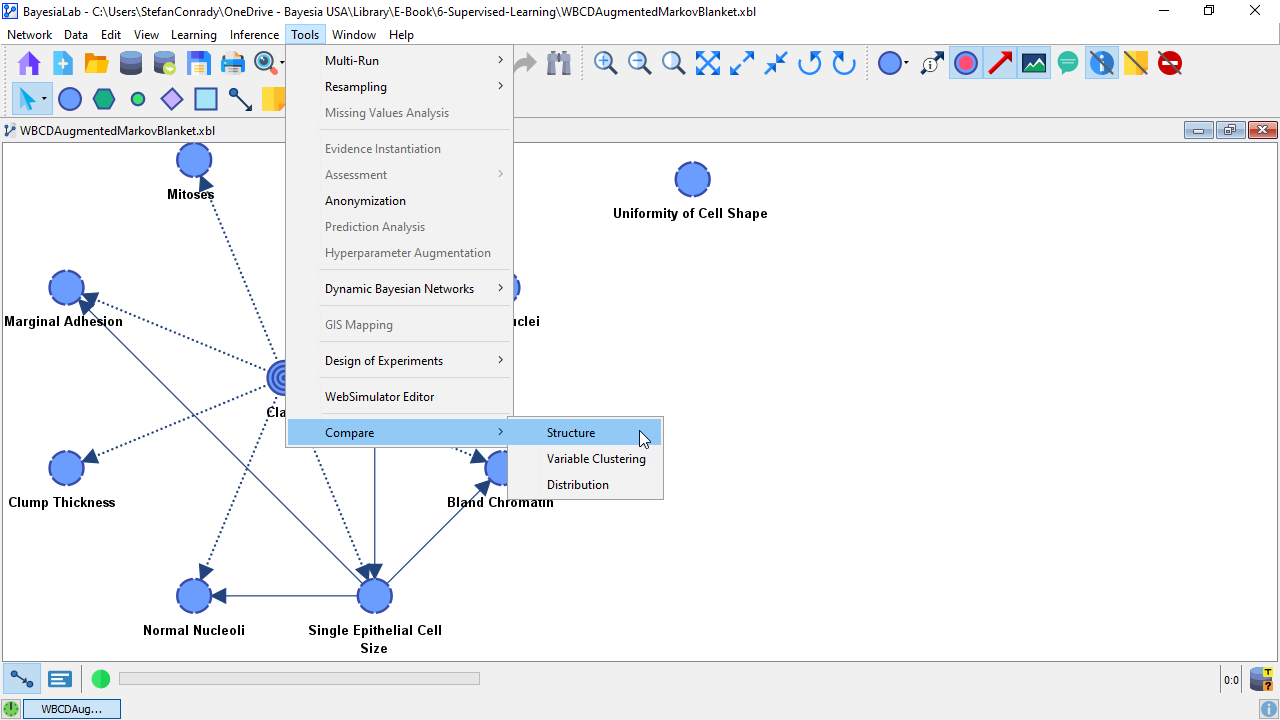Click the arrow-with-info-badge toolbar icon

point(932,64)
